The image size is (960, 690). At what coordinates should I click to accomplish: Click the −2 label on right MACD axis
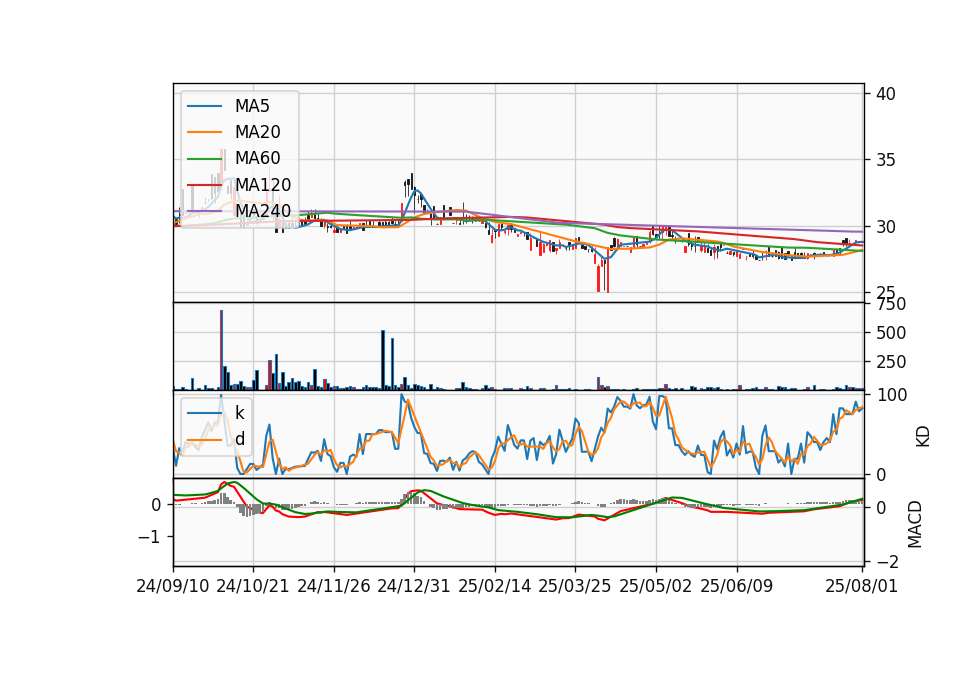[888, 562]
